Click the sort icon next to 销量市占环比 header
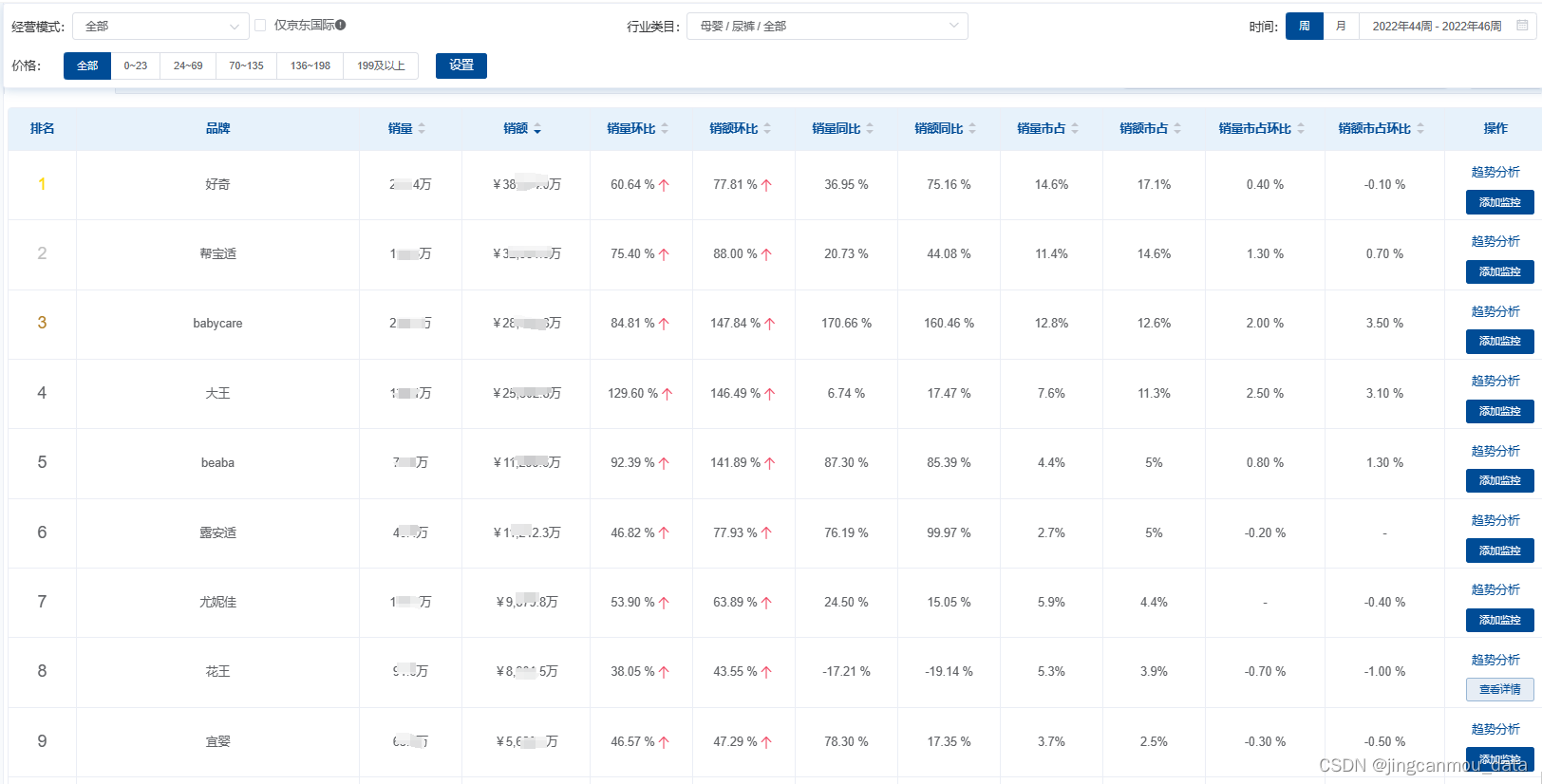The height and width of the screenshot is (784, 1542). [x=1301, y=128]
